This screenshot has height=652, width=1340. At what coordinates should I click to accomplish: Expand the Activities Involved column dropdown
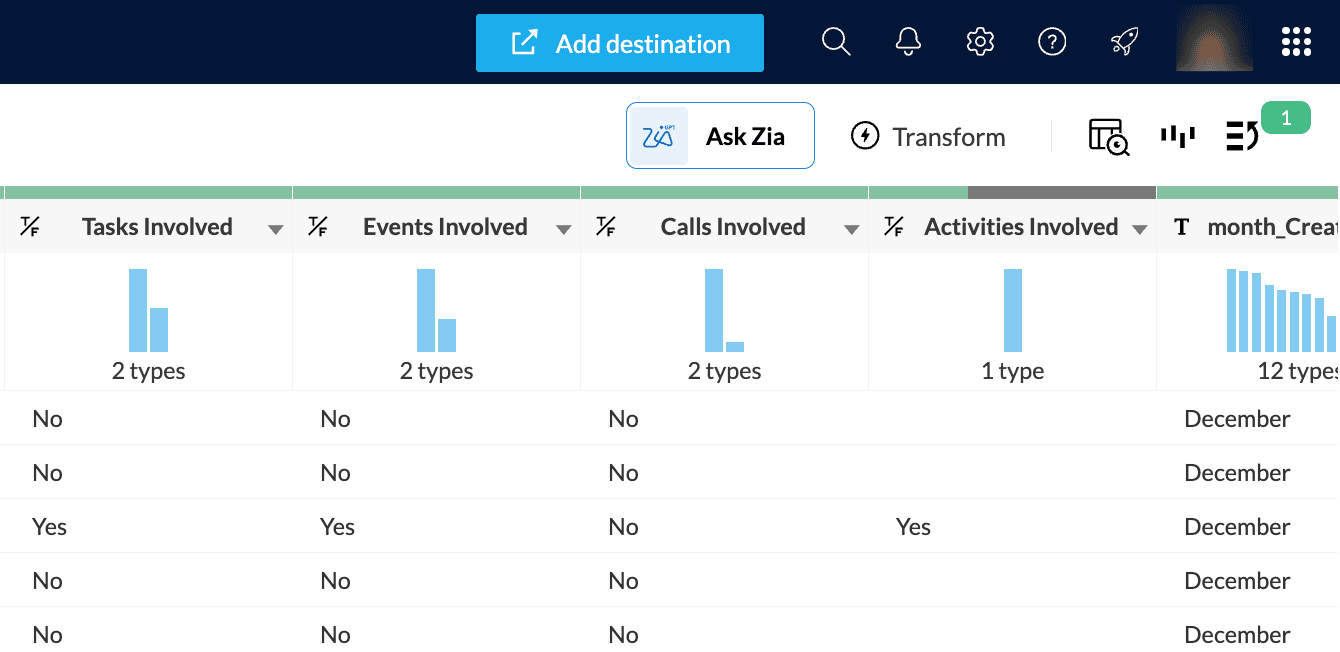pyautogui.click(x=1140, y=229)
